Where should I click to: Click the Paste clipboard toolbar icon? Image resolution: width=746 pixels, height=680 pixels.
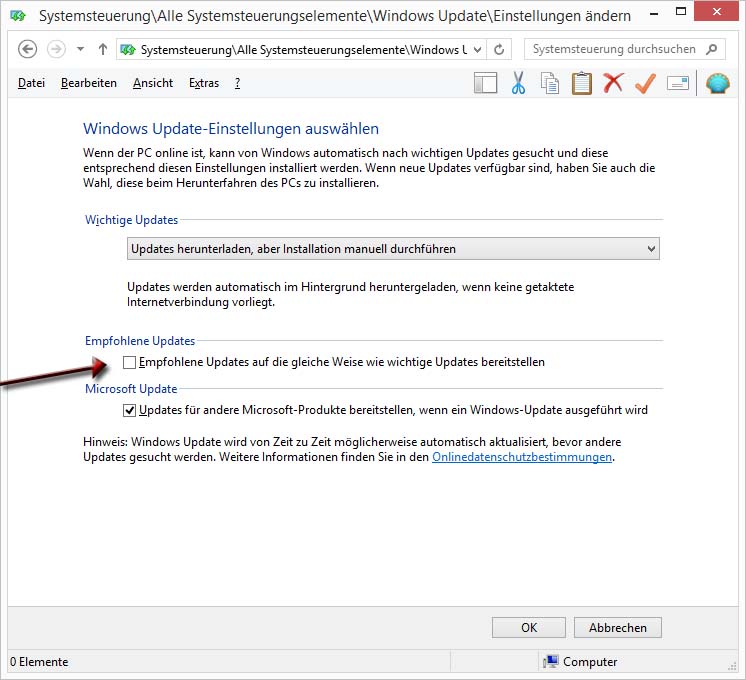tap(581, 83)
